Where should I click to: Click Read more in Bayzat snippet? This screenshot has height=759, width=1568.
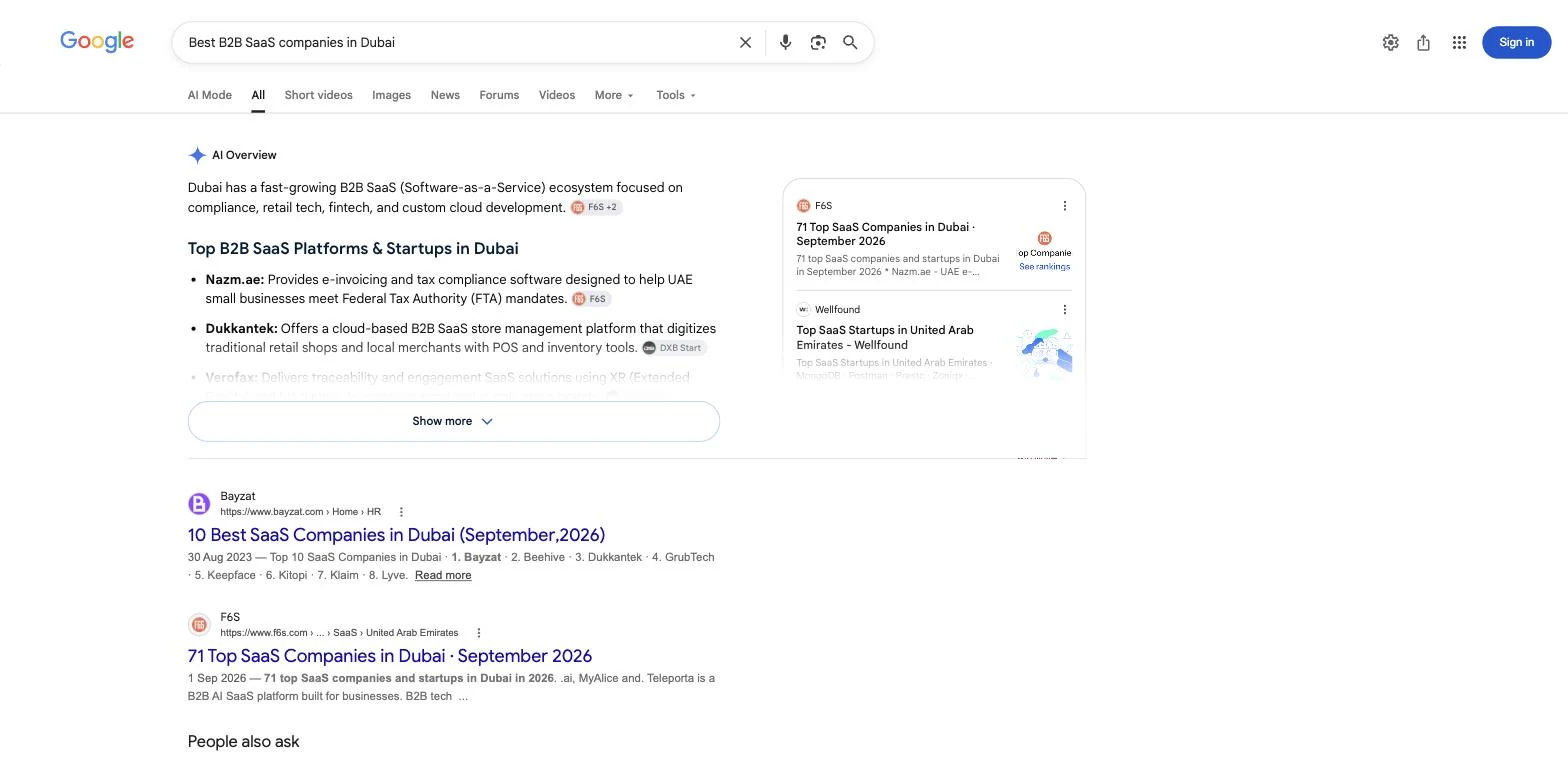point(443,575)
